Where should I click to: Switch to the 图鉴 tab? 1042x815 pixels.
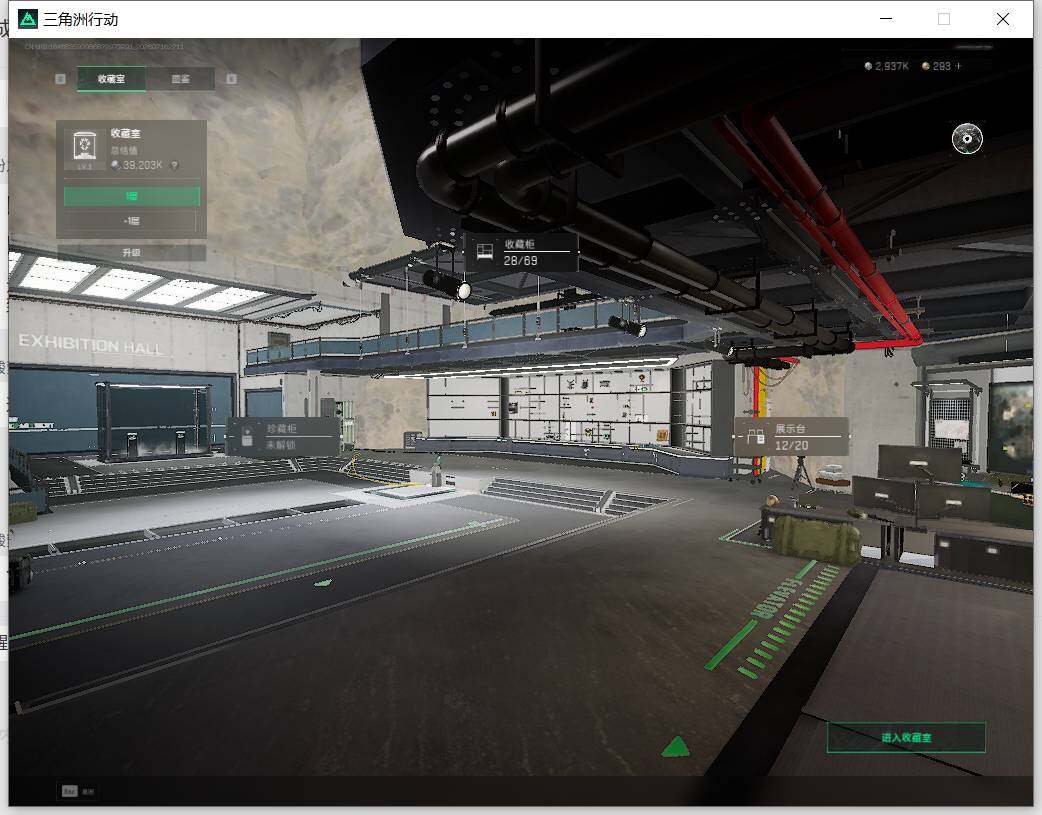pyautogui.click(x=181, y=78)
